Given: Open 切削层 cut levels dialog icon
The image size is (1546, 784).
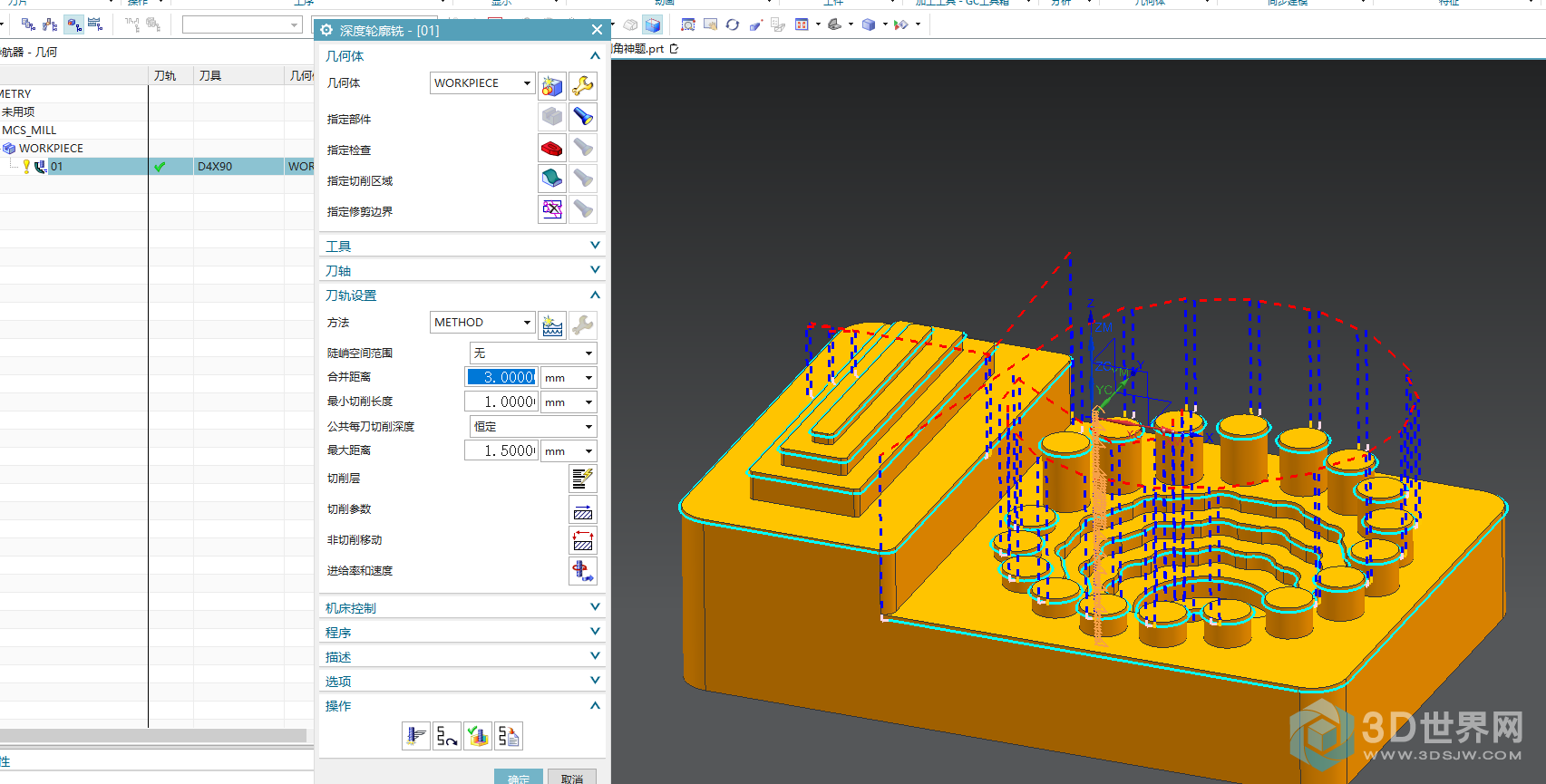Looking at the screenshot, I should pos(583,478).
